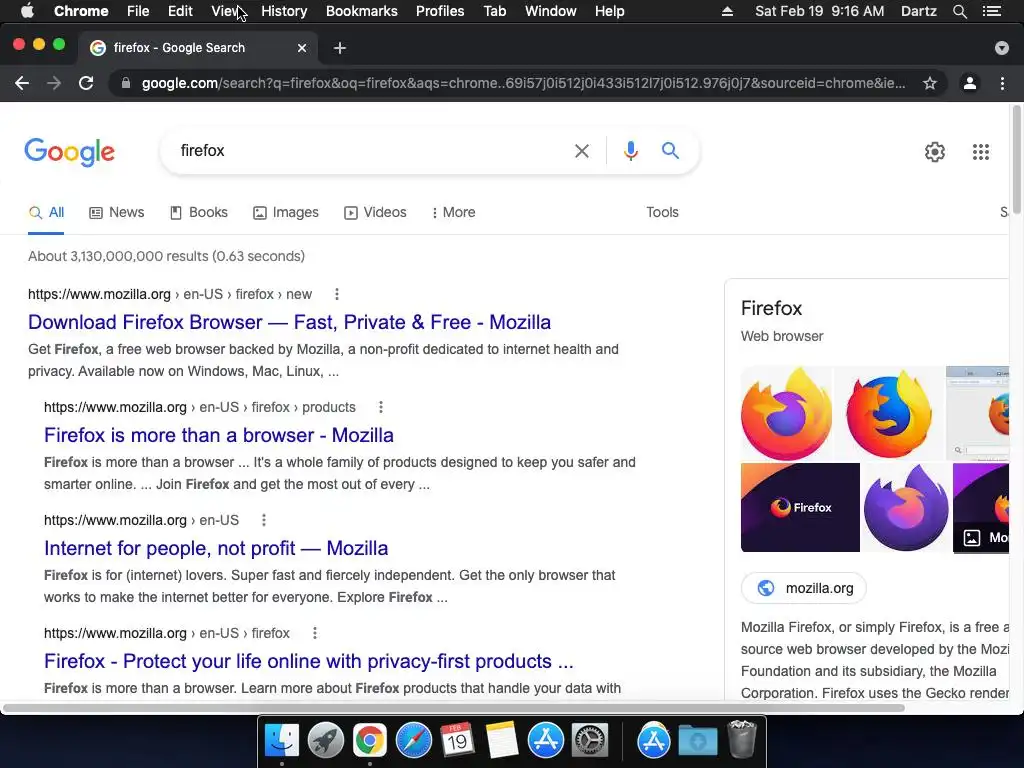
Task: Open Finder from the Dock
Action: tap(282, 741)
